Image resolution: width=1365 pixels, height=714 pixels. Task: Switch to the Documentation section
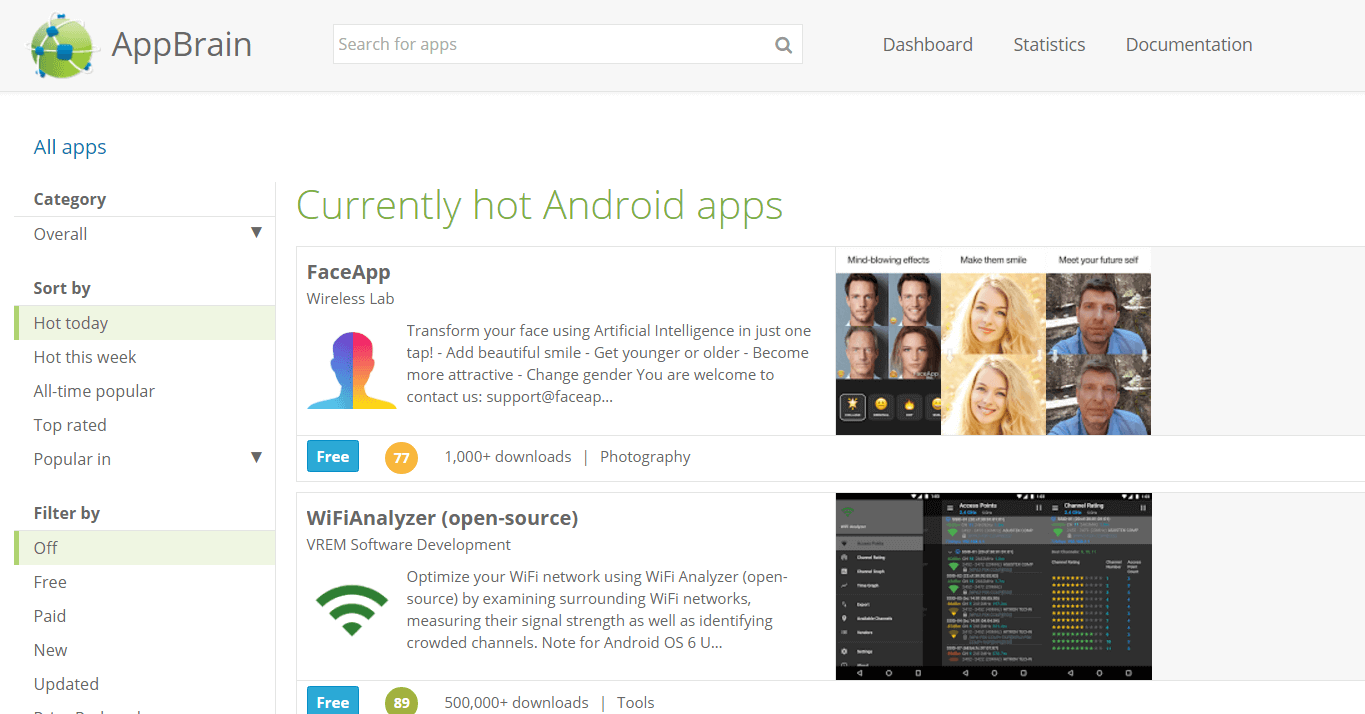1188,44
